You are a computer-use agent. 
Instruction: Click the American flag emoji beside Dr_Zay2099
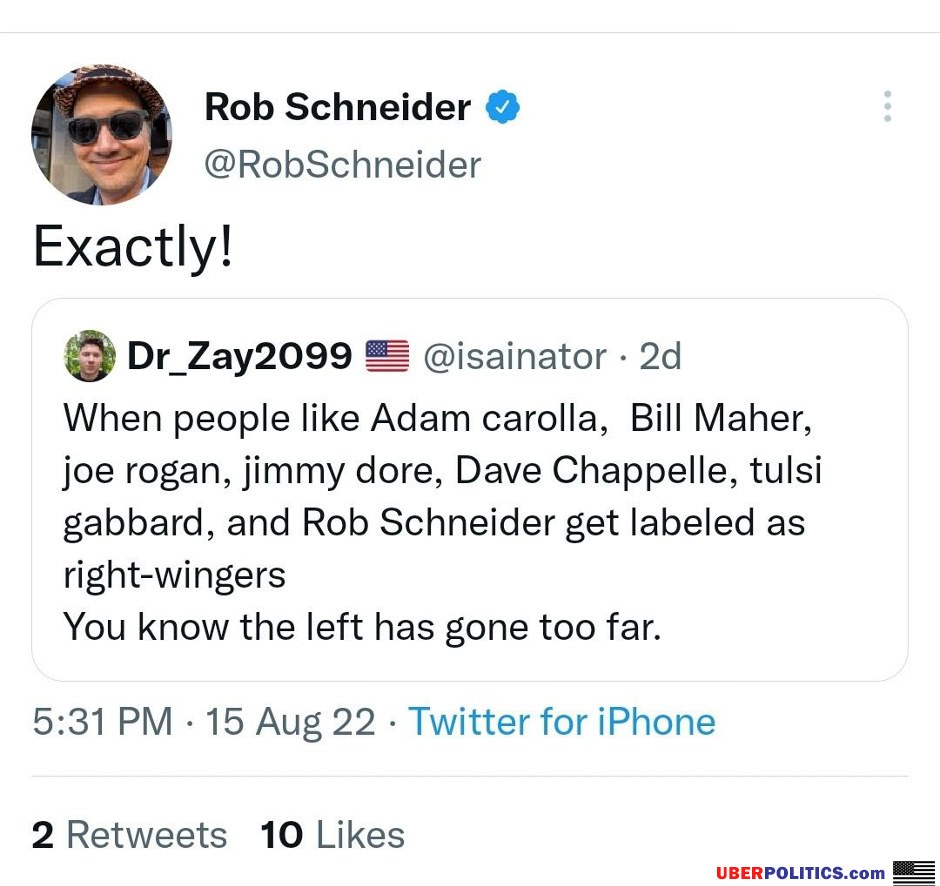tap(387, 356)
